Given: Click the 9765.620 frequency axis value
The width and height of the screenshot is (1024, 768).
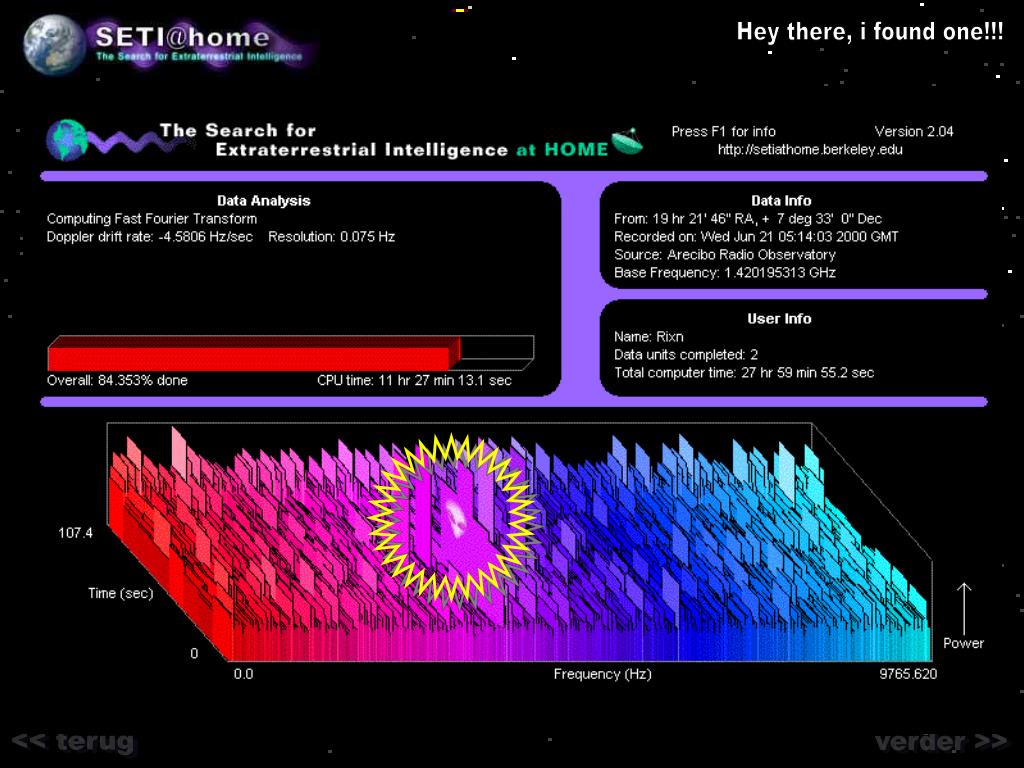Looking at the screenshot, I should click(908, 674).
